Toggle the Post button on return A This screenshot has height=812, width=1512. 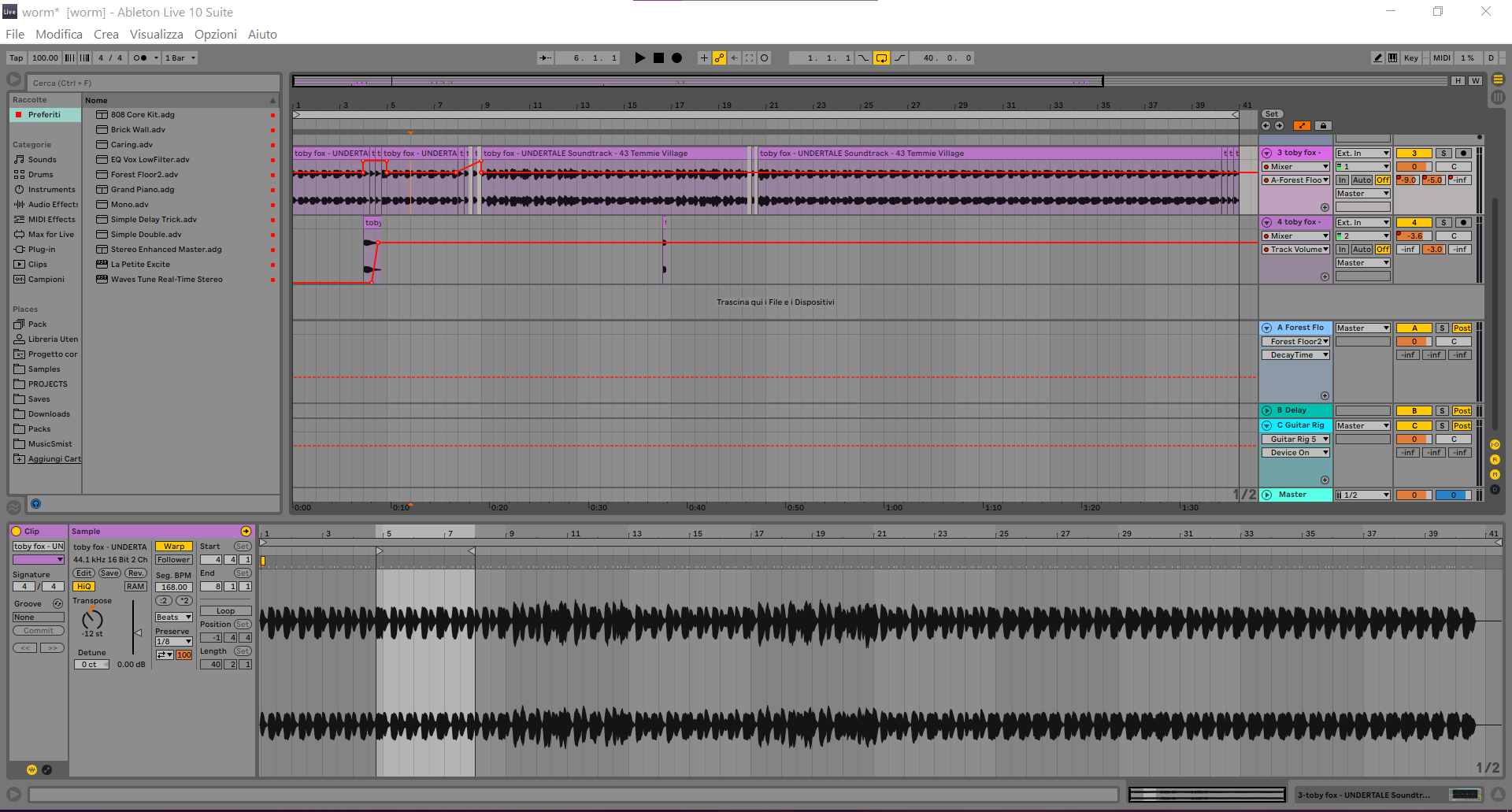point(1462,328)
